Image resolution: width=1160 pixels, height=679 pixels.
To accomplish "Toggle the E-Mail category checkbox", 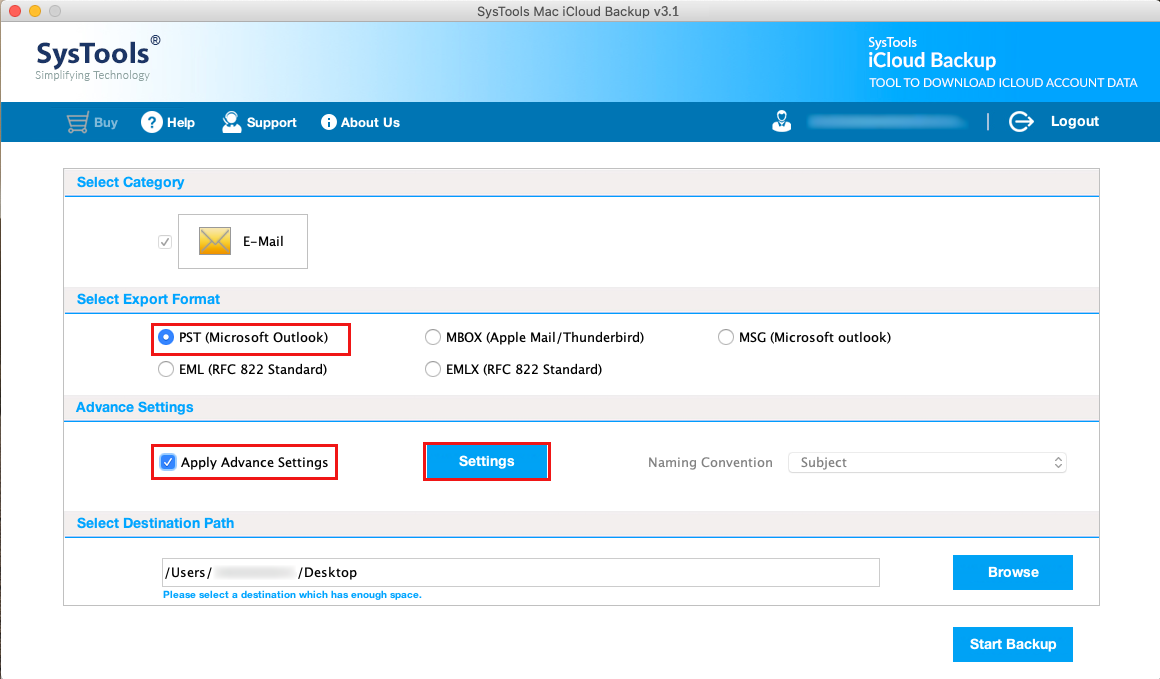I will pyautogui.click(x=165, y=242).
